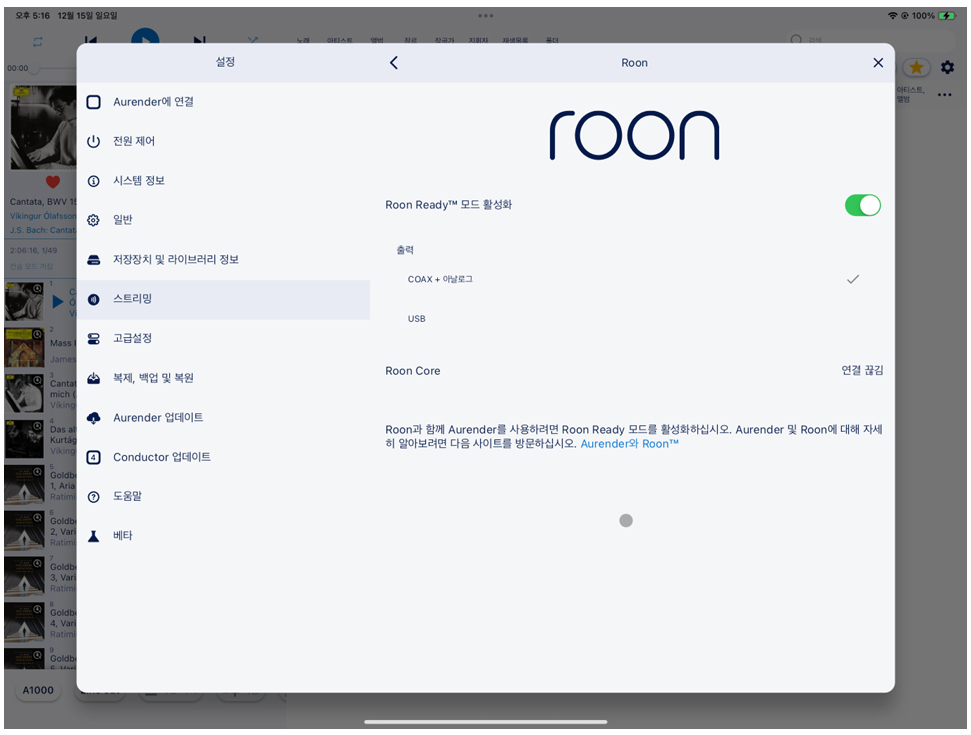Viewport: 971px width, 735px height.
Task: Select USB output option
Action: [x=634, y=319]
